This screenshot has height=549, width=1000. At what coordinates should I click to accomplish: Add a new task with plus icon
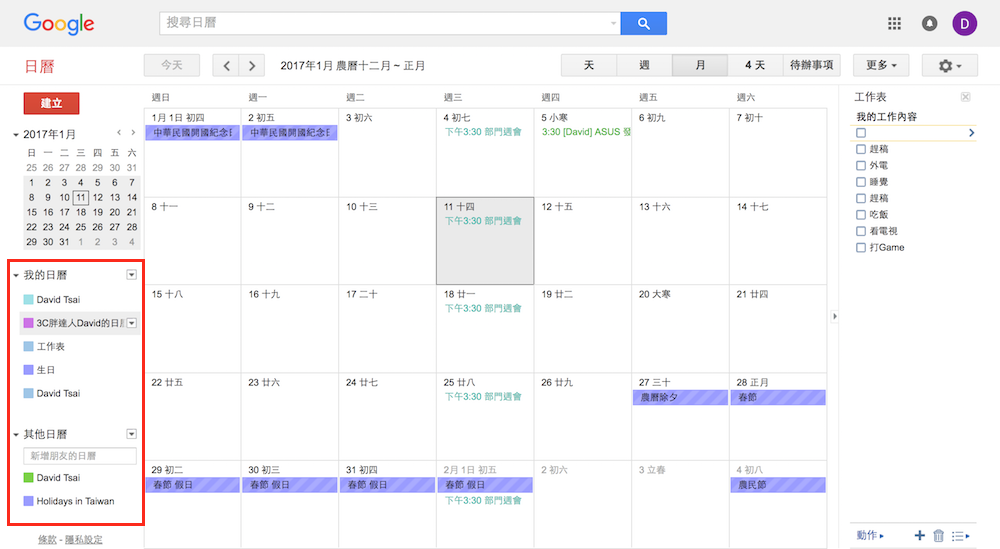pos(919,536)
